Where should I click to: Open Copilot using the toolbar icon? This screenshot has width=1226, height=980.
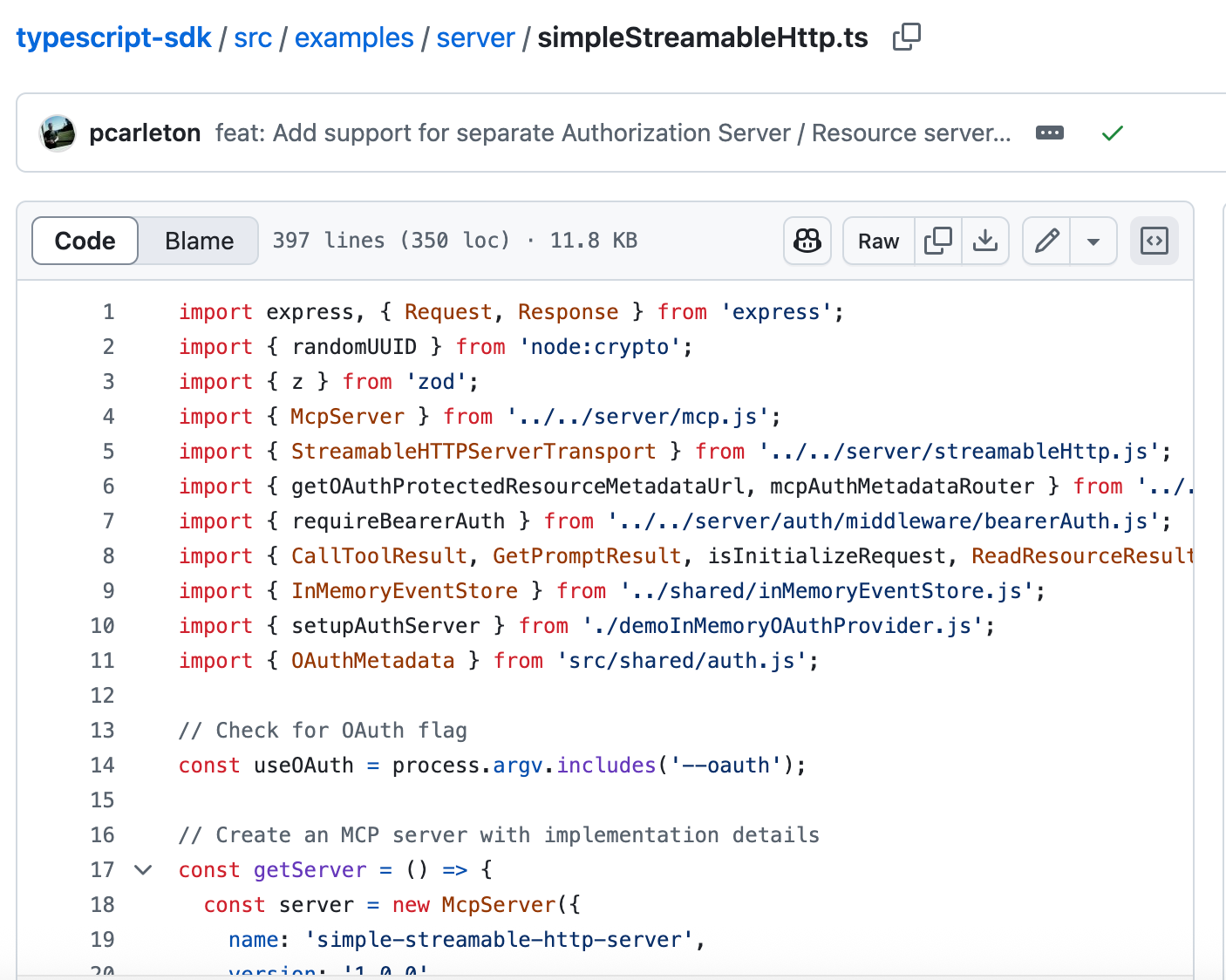[807, 241]
